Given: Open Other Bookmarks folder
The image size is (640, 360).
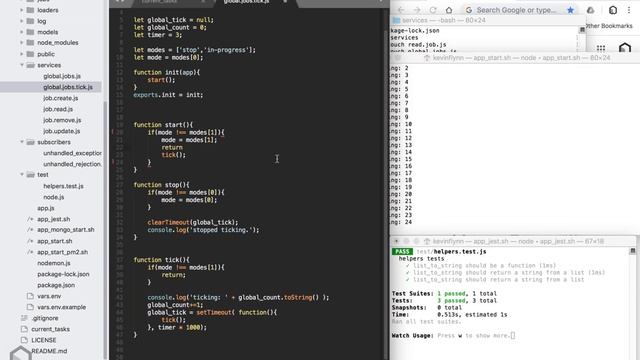Looking at the screenshot, I should click(609, 26).
